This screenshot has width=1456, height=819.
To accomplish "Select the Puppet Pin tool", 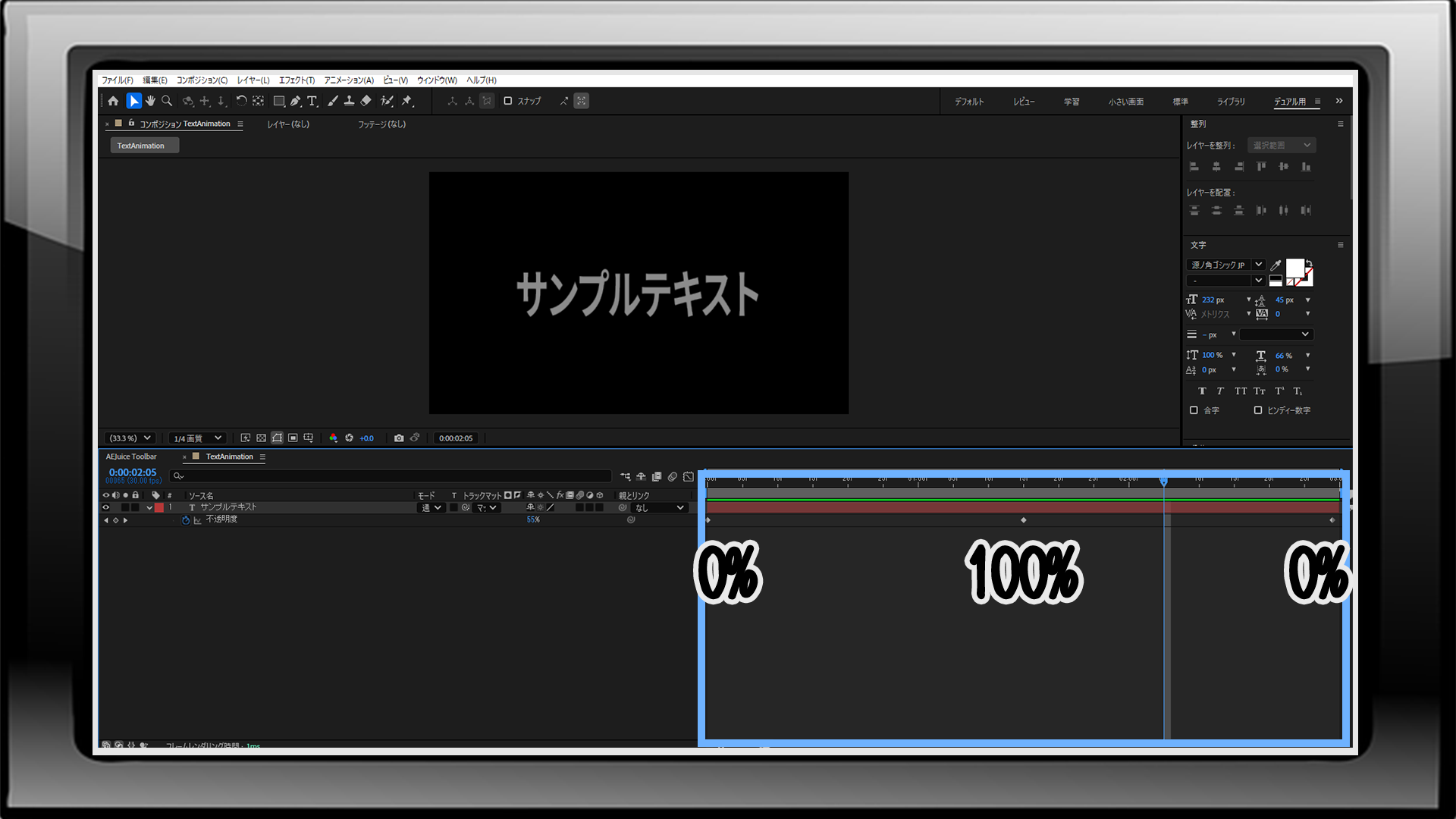I will (407, 101).
